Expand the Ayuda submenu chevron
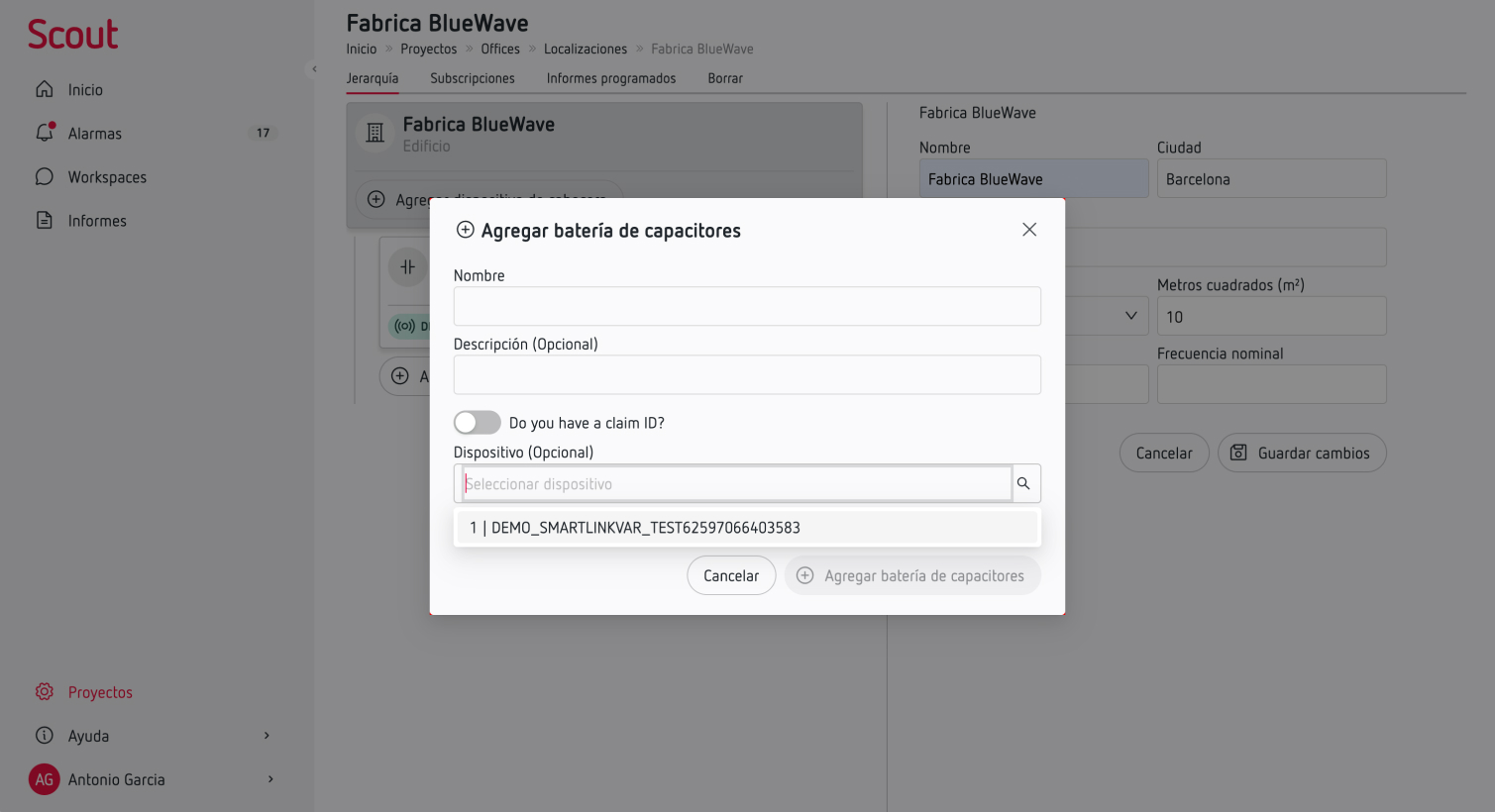This screenshot has width=1495, height=812. pyautogui.click(x=267, y=736)
